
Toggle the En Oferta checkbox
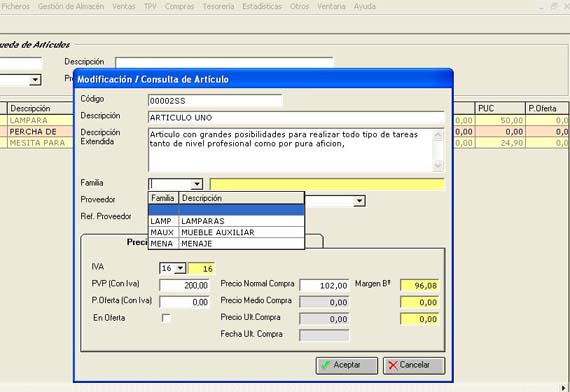pyautogui.click(x=166, y=318)
